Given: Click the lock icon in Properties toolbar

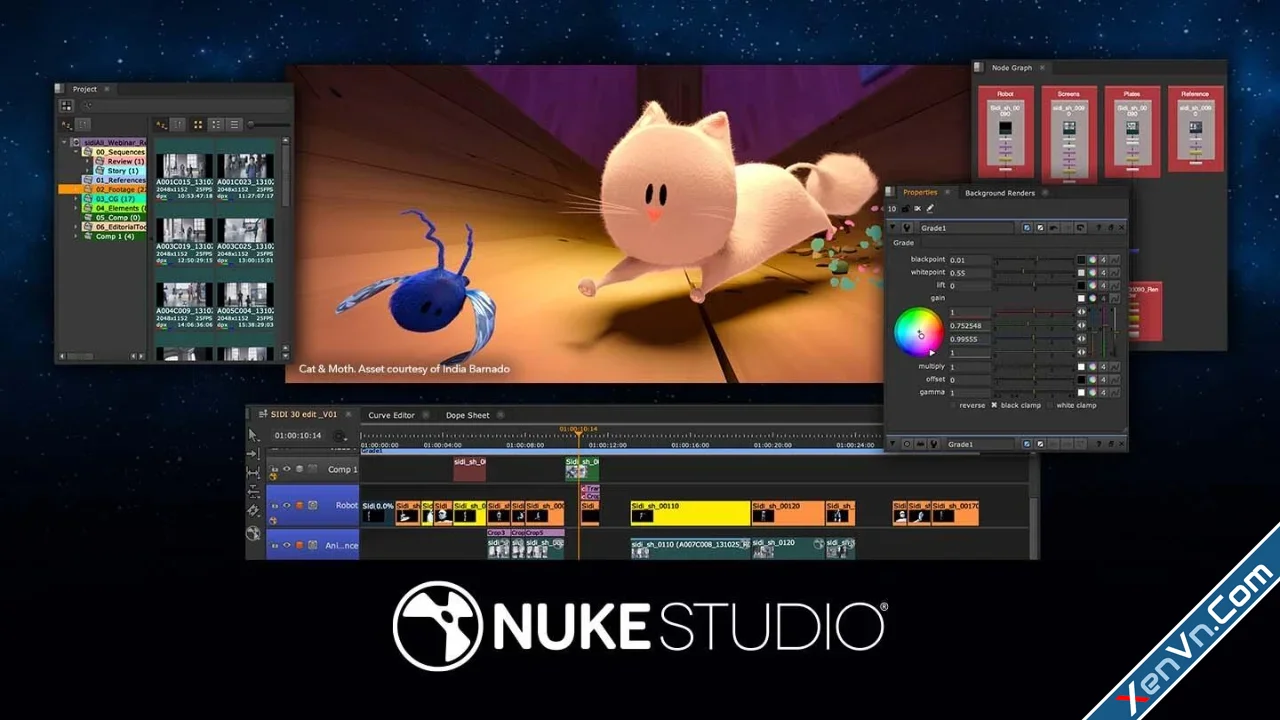Looking at the screenshot, I should tap(905, 209).
